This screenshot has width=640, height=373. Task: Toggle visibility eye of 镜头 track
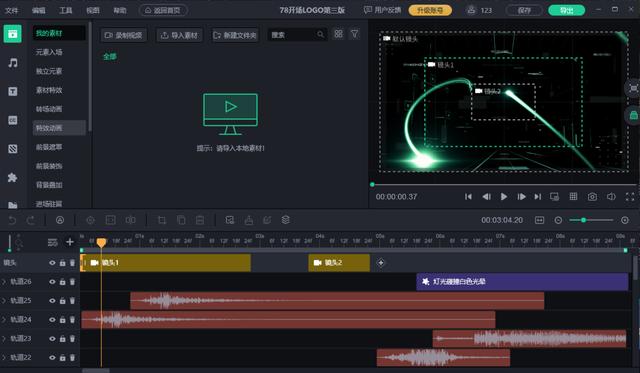coord(52,263)
